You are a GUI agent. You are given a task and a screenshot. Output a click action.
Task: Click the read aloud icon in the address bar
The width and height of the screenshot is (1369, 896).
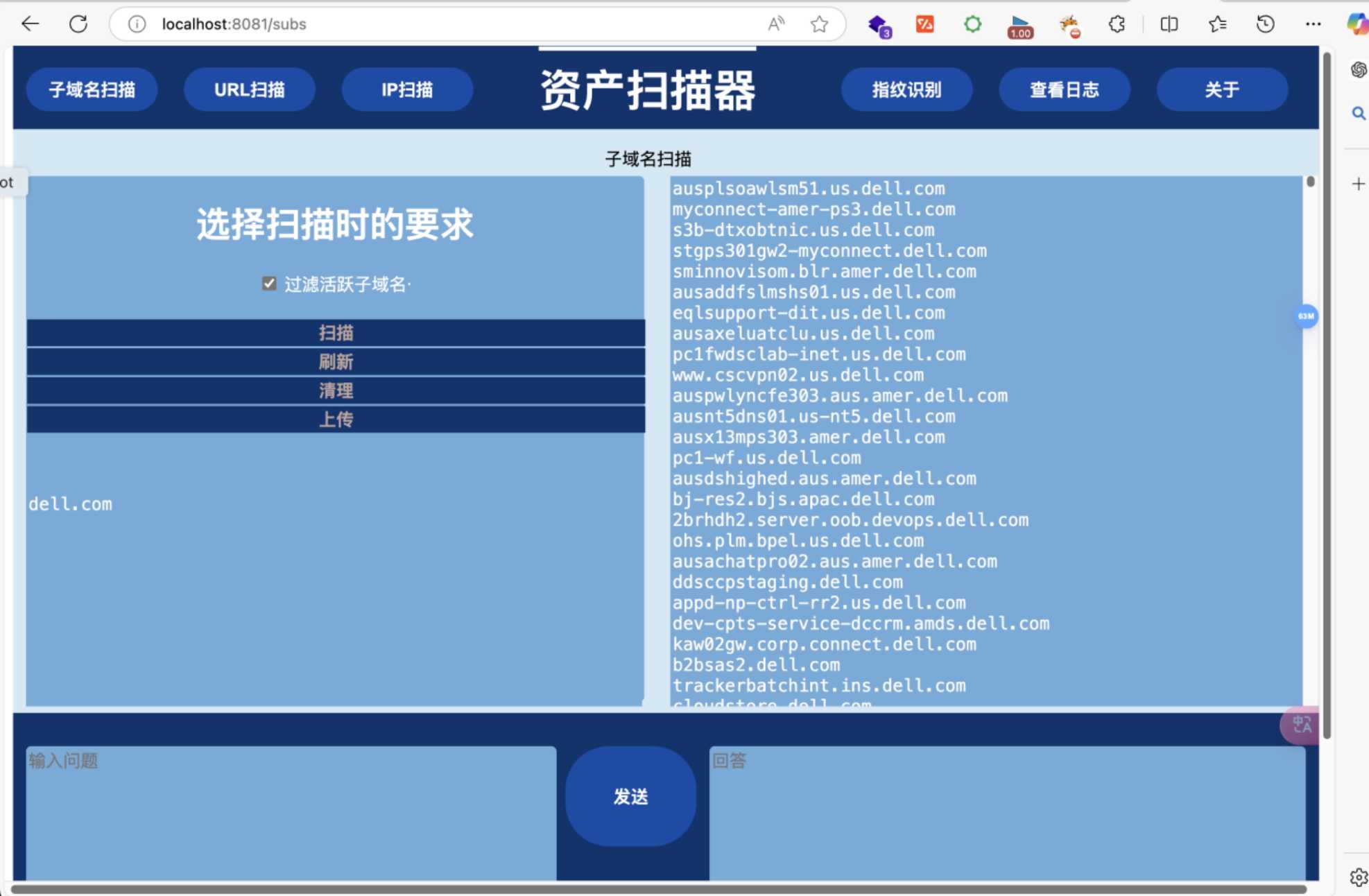point(776,24)
